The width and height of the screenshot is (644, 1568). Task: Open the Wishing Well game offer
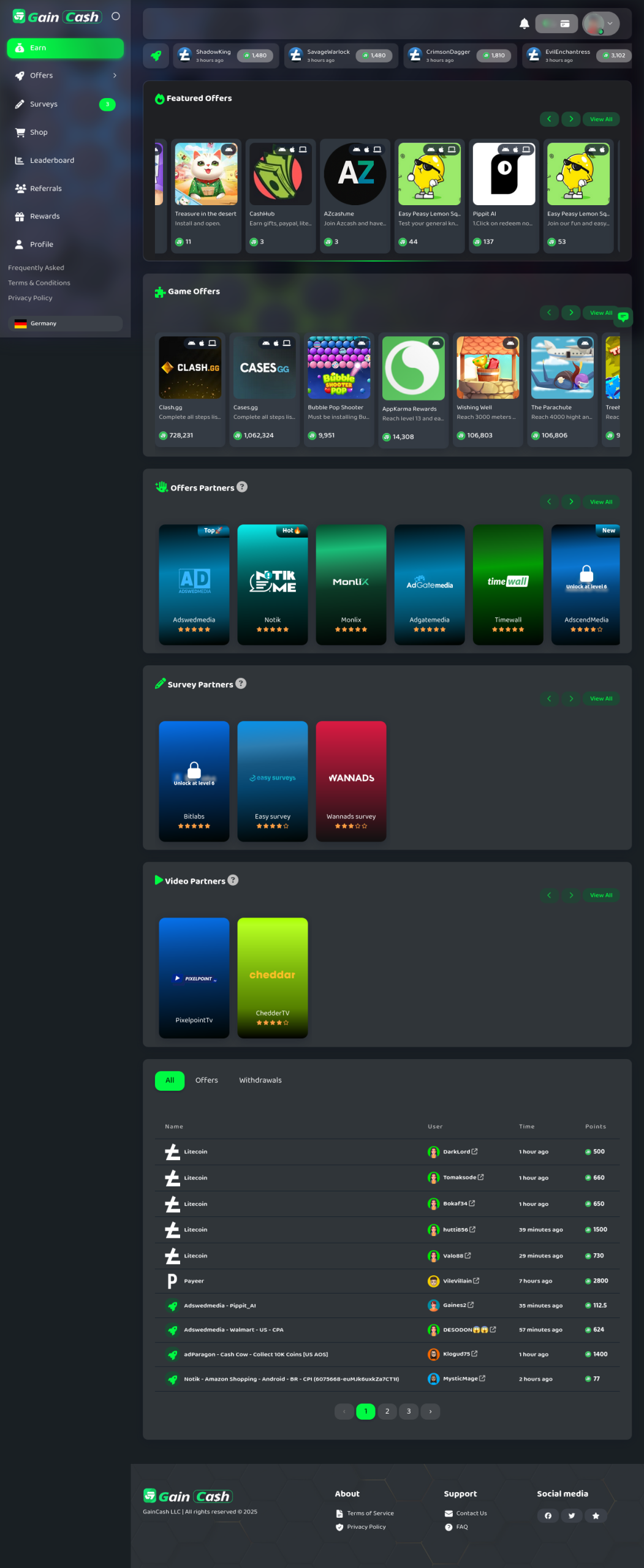(x=488, y=390)
